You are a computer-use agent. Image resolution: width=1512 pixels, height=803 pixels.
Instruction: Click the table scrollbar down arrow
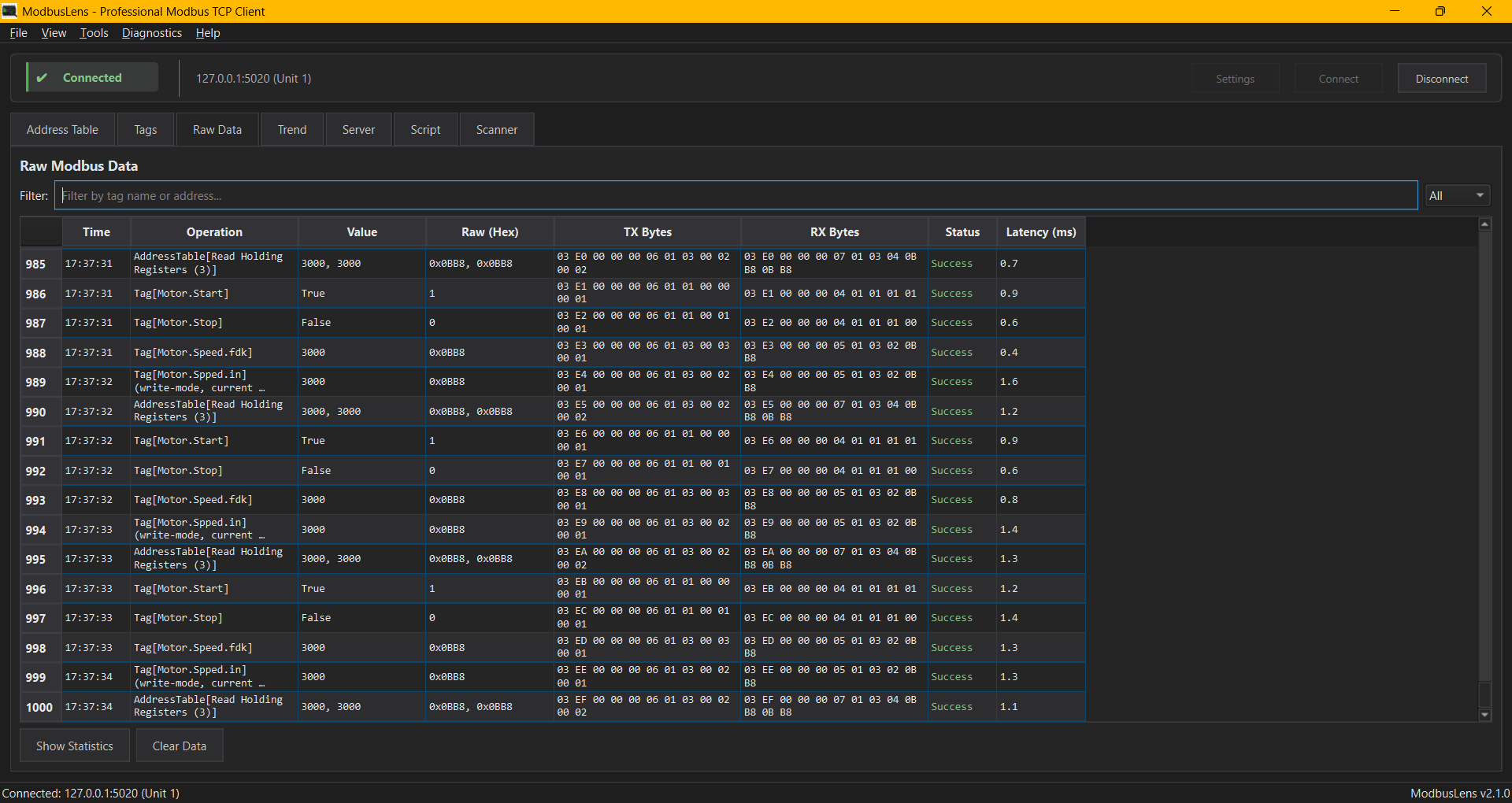[x=1484, y=715]
